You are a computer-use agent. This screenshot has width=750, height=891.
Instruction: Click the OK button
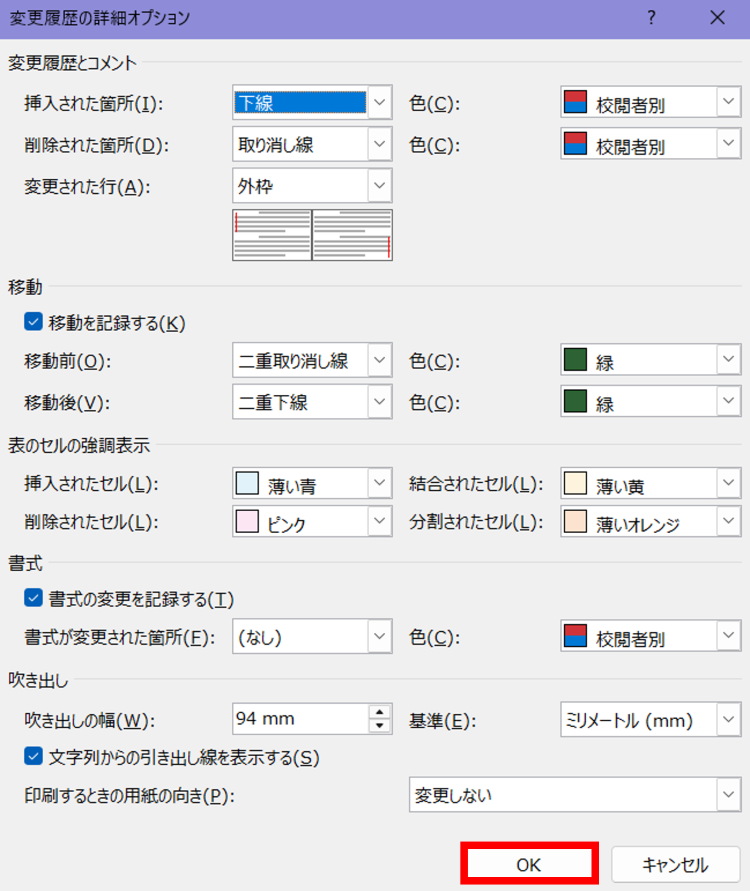(x=529, y=864)
